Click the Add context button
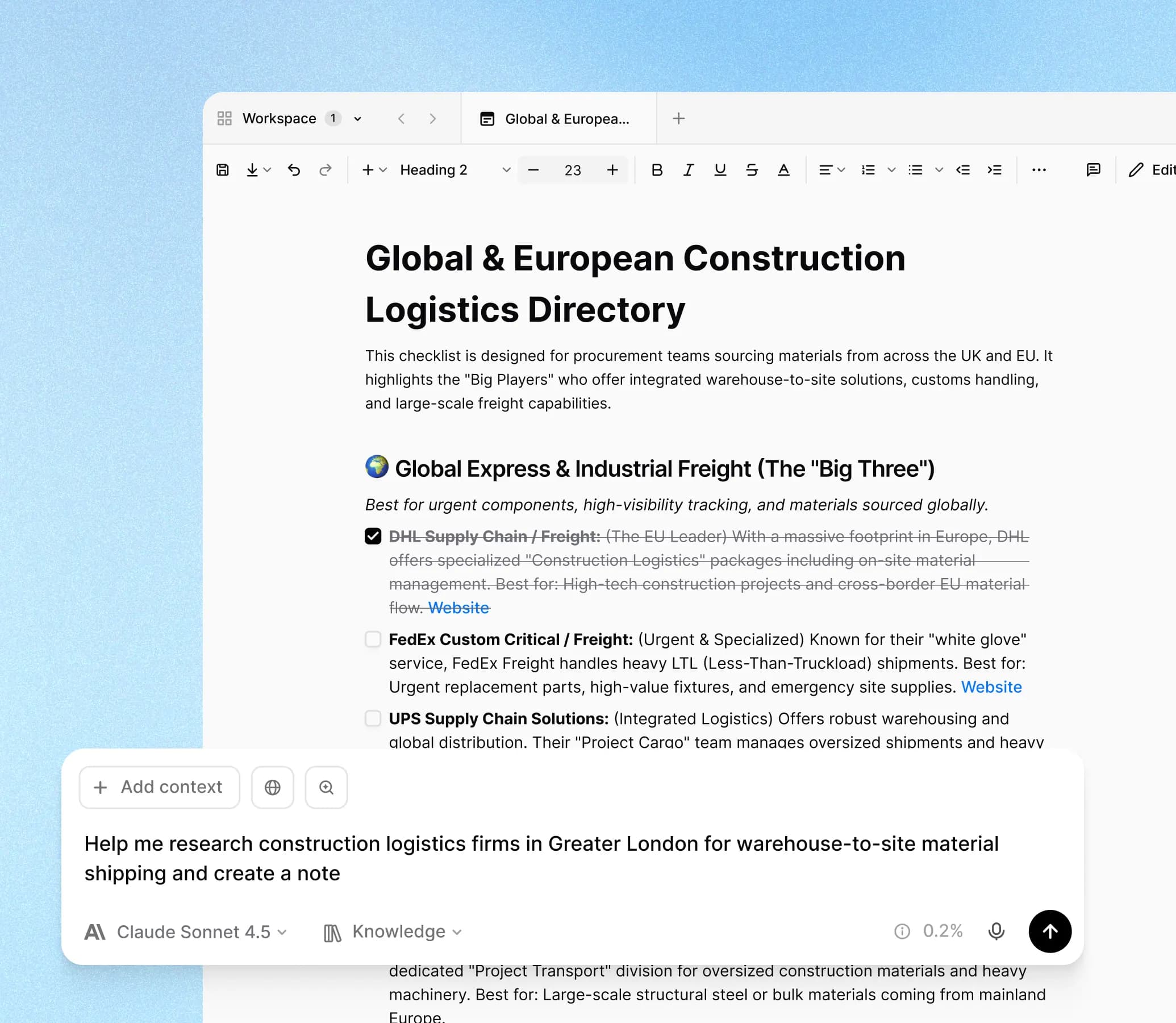1176x1023 pixels. point(159,787)
